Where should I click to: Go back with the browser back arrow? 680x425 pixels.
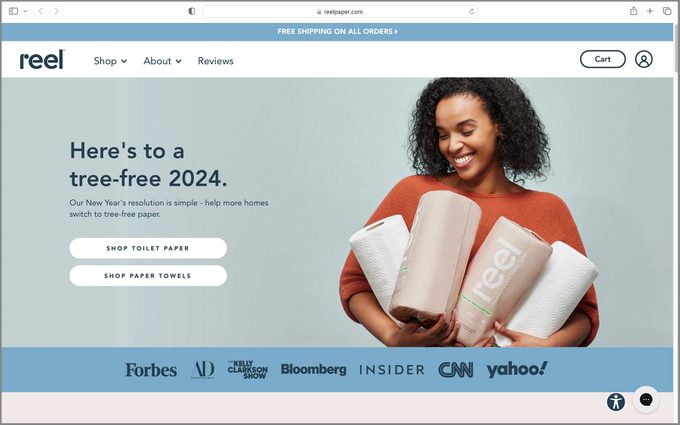[40, 11]
